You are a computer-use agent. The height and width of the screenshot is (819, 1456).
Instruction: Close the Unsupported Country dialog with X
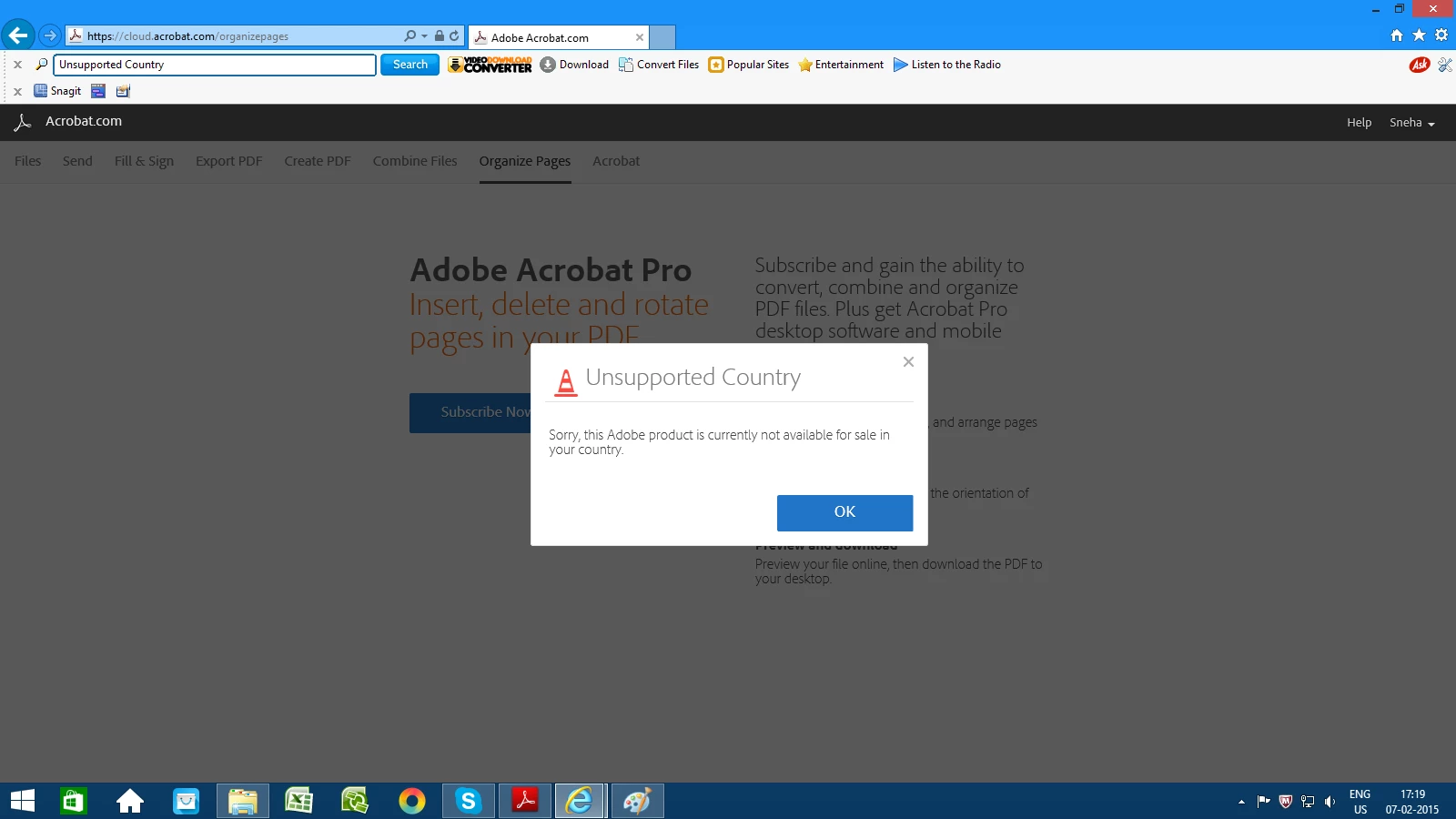tap(908, 362)
